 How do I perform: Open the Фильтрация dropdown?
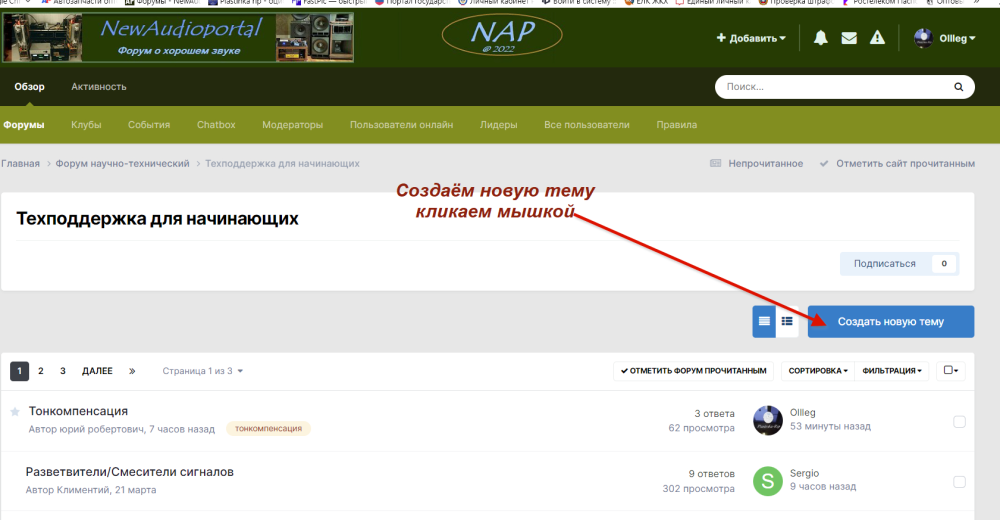(x=894, y=371)
